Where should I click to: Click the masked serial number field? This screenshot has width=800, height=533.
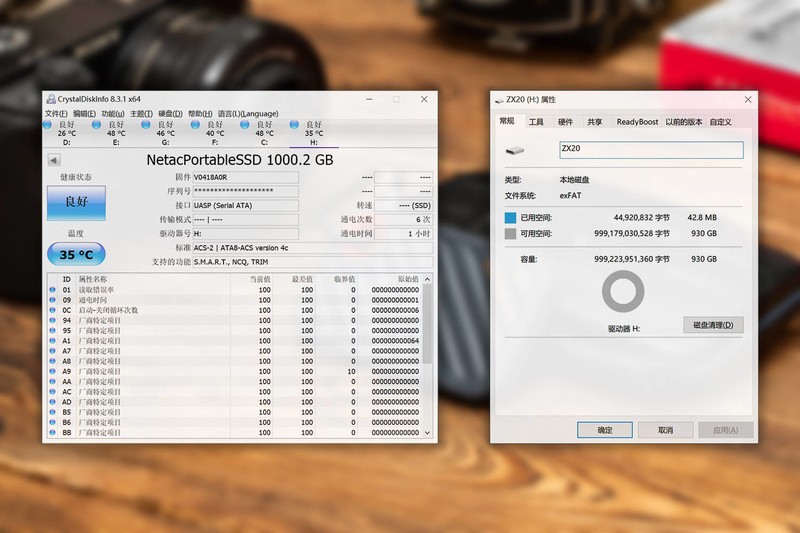pyautogui.click(x=245, y=191)
